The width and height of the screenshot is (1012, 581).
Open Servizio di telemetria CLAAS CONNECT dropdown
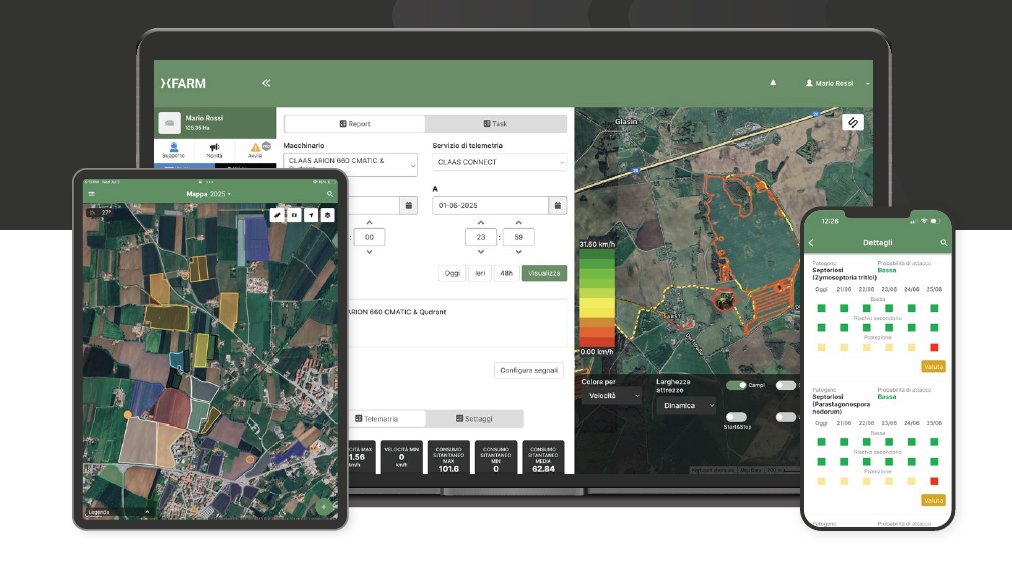pyautogui.click(x=500, y=162)
